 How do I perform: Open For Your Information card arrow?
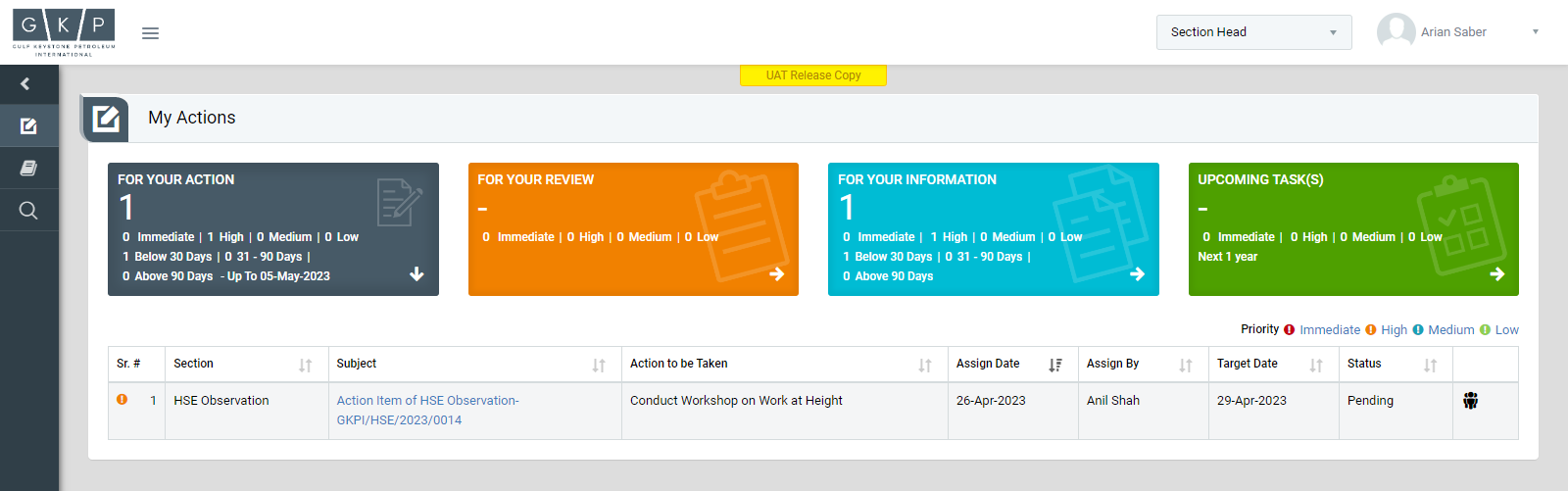(x=1137, y=274)
